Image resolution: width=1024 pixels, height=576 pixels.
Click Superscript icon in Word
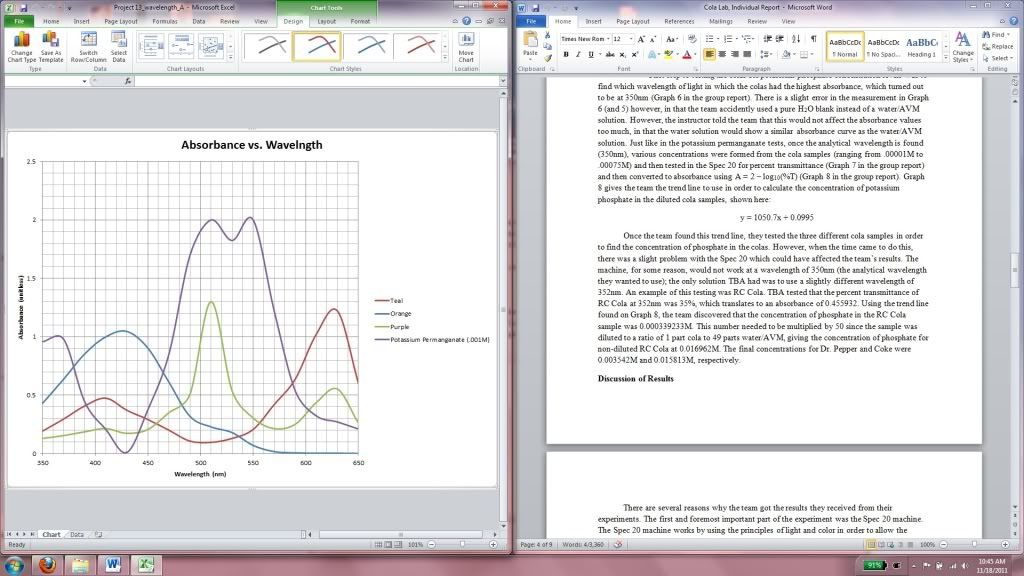tap(635, 54)
